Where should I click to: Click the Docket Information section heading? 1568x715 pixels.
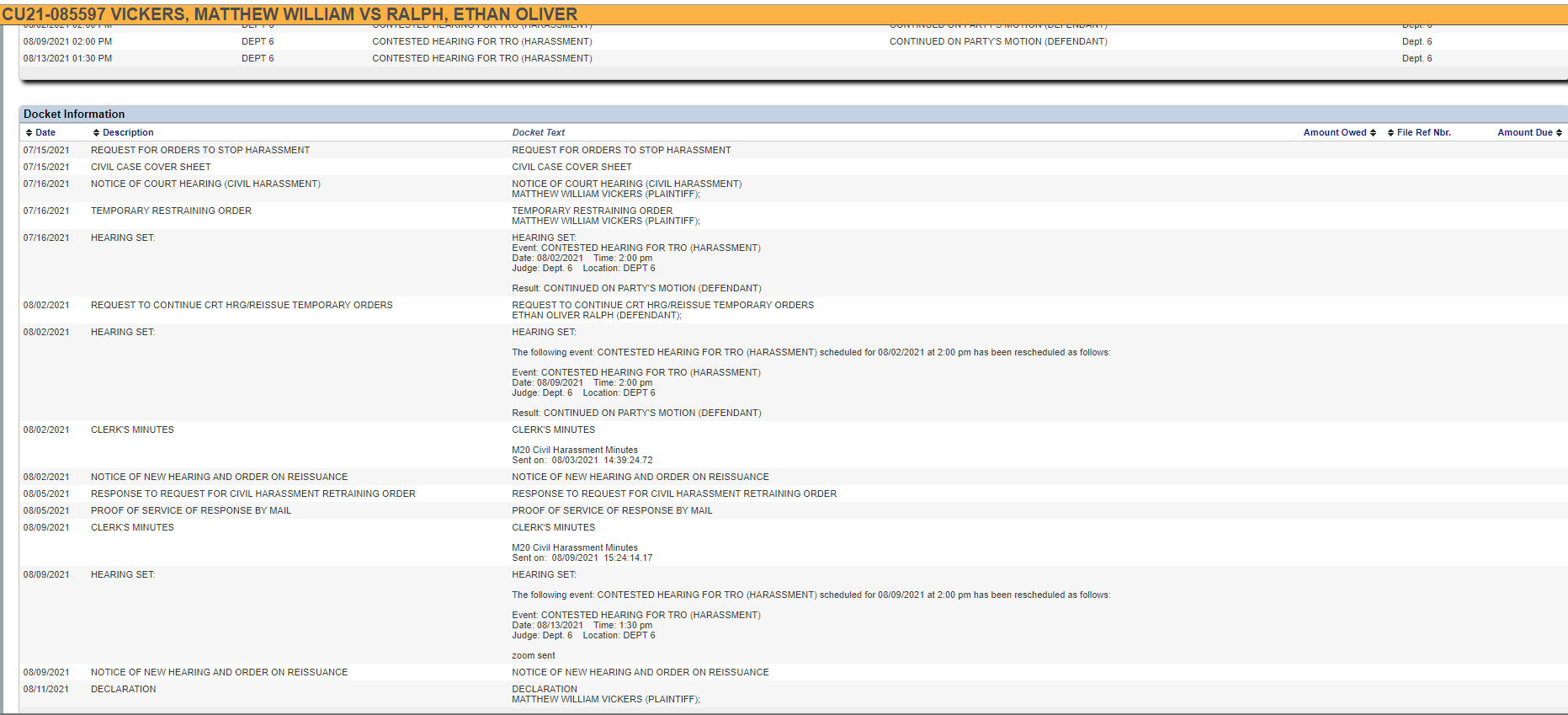[74, 114]
